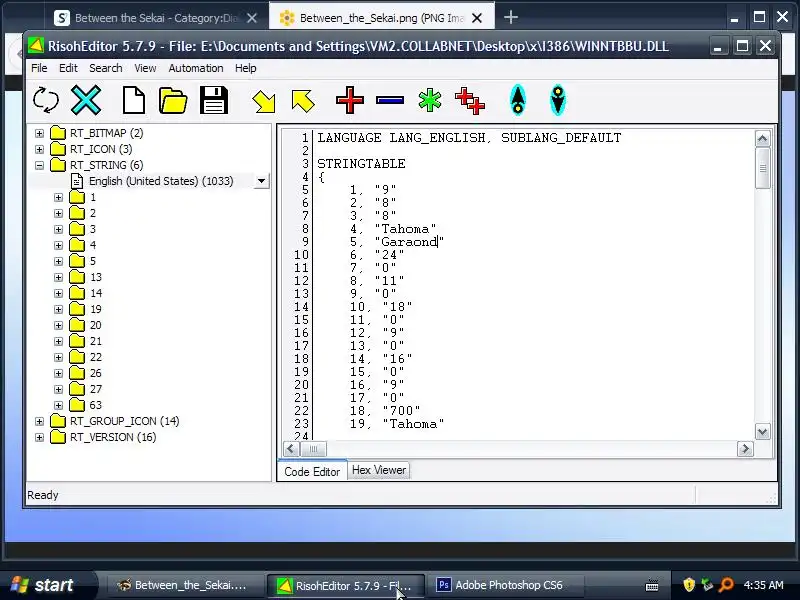Click the cyan up arrow icon
The width and height of the screenshot is (800, 600).
tap(518, 100)
